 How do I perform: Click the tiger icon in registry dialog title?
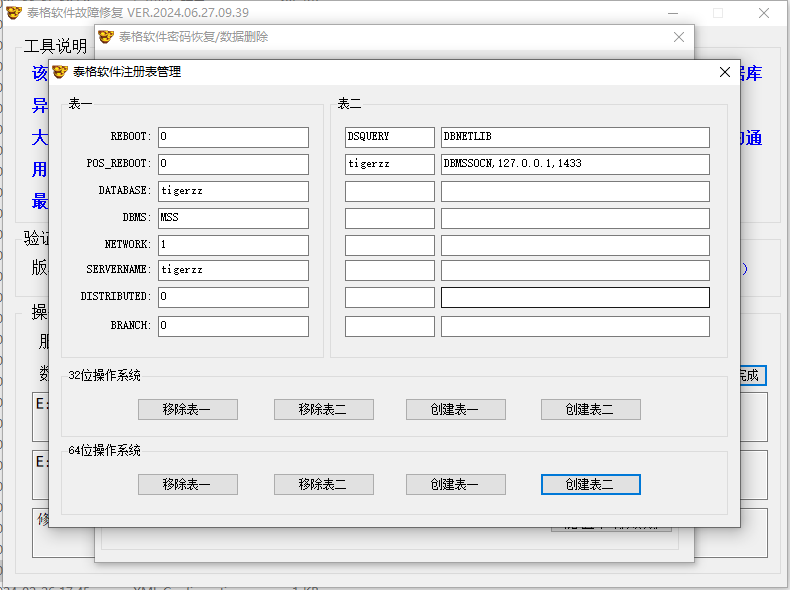pyautogui.click(x=60, y=72)
